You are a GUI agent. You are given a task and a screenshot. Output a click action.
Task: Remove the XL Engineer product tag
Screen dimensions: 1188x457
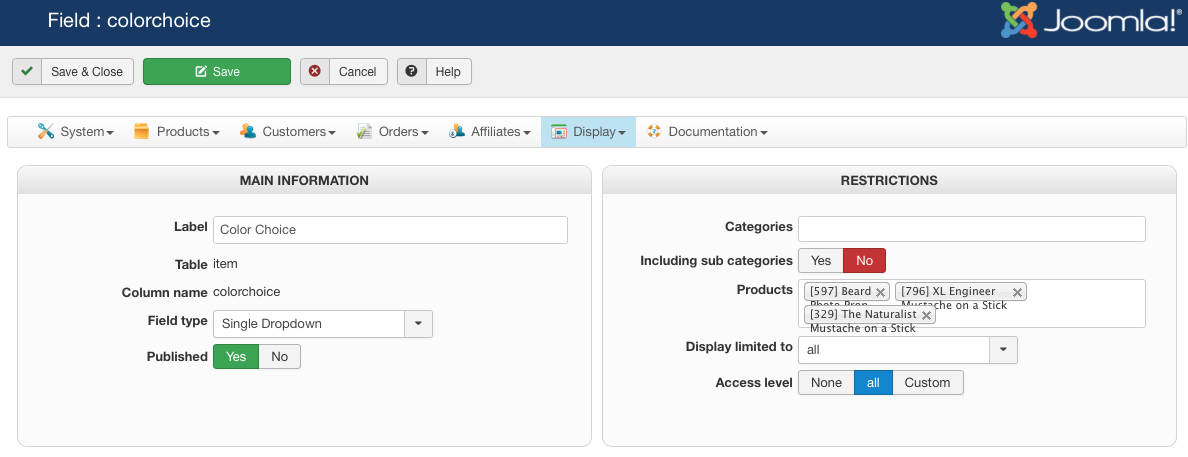(x=1017, y=292)
